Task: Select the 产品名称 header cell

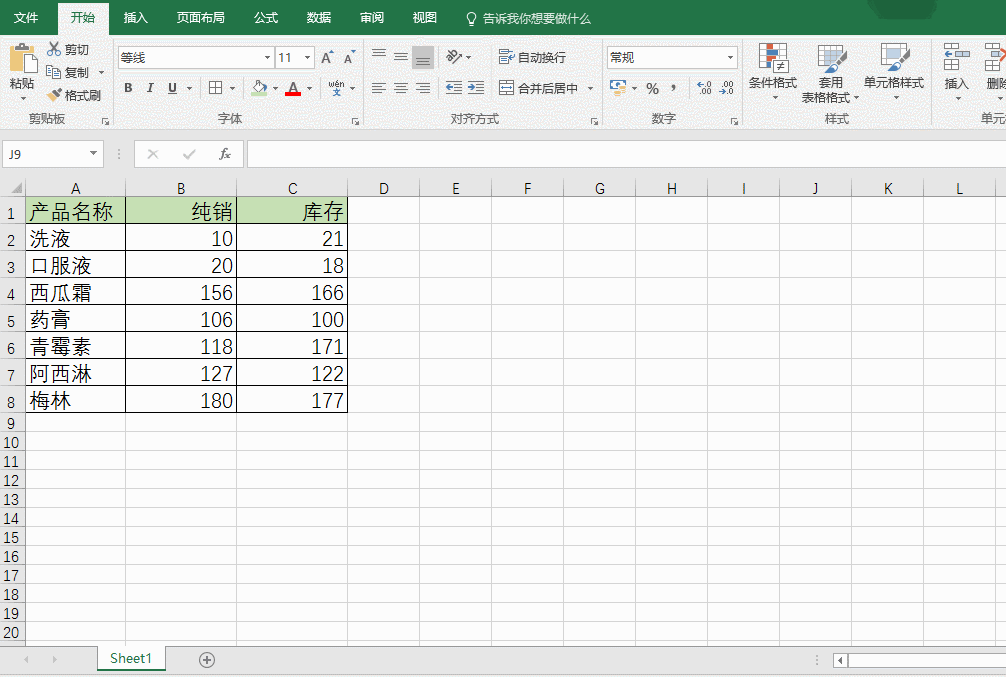Action: [x=76, y=211]
